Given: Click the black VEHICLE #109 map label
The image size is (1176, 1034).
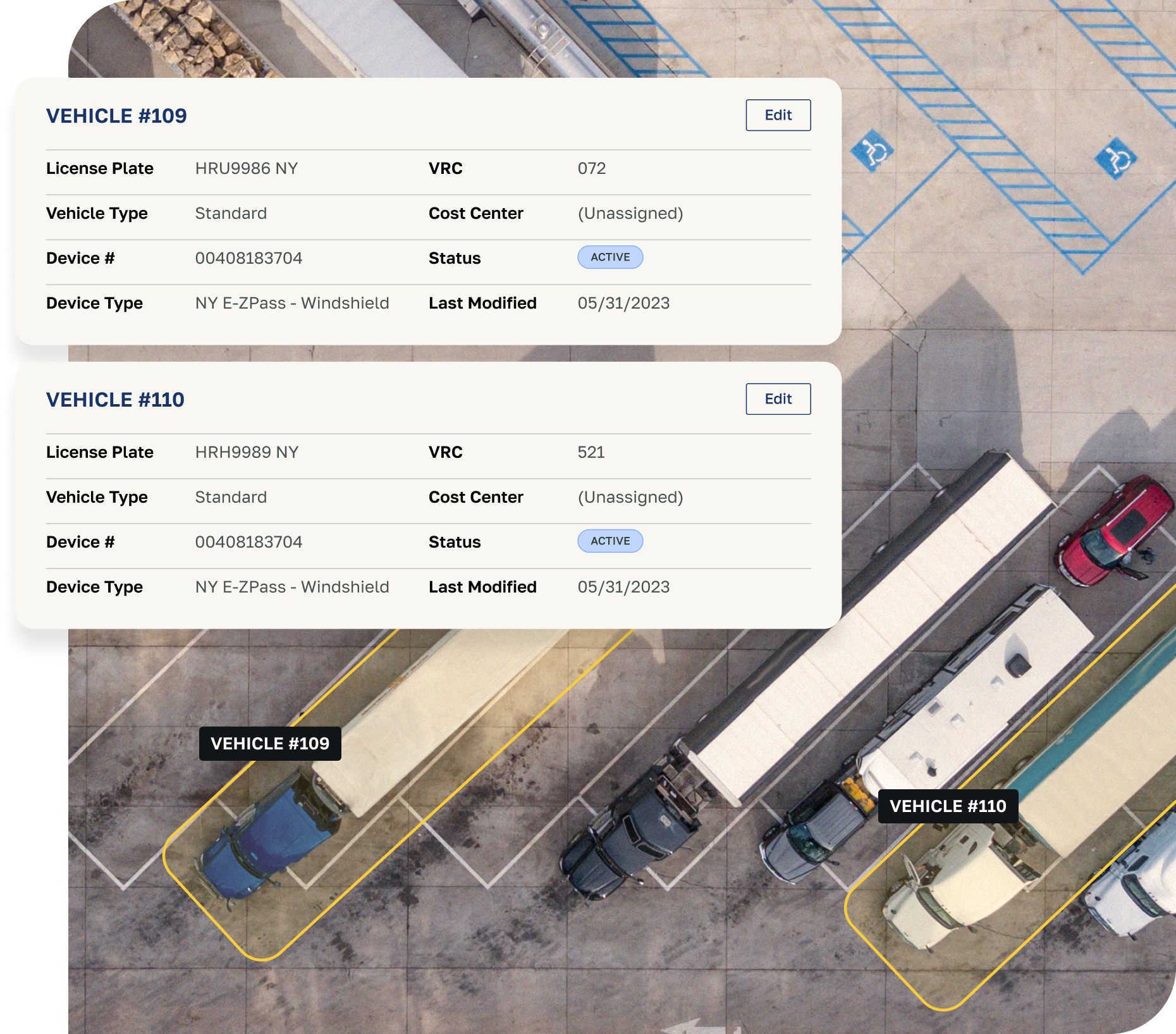Looking at the screenshot, I should (x=270, y=744).
